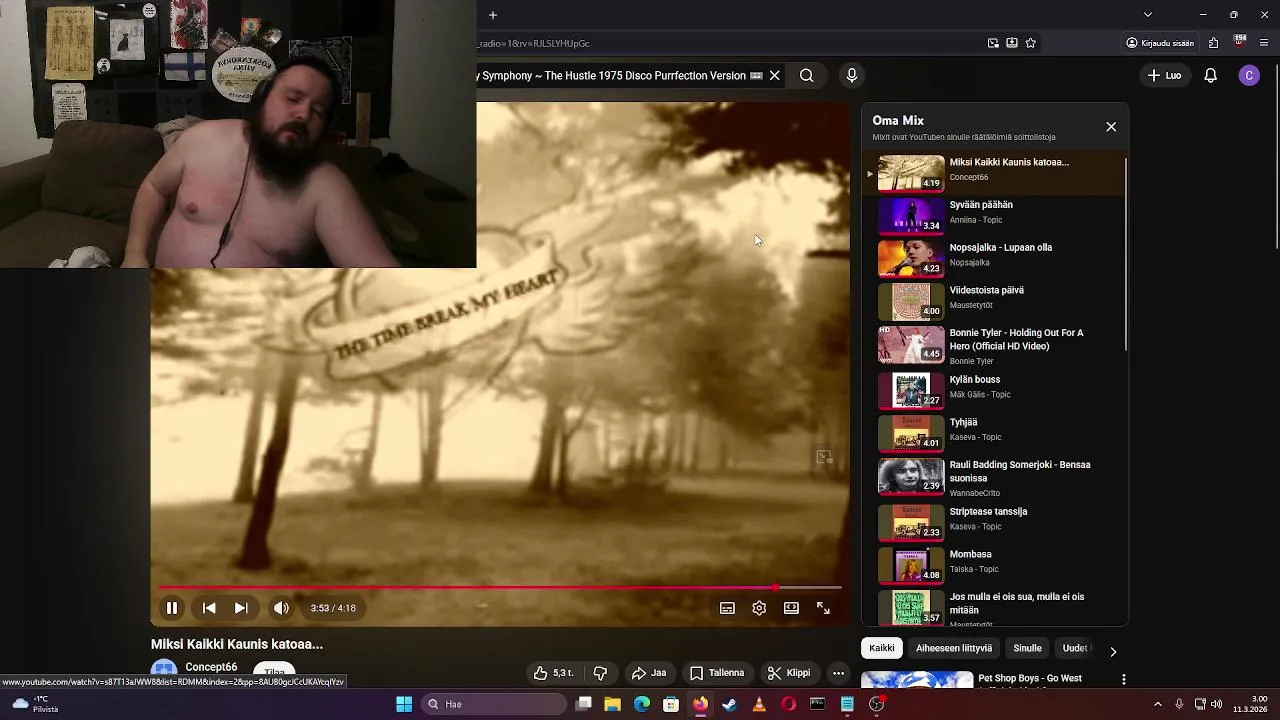Open the list all tabs dropdown
The width and height of the screenshot is (1280, 720).
(x=1147, y=15)
